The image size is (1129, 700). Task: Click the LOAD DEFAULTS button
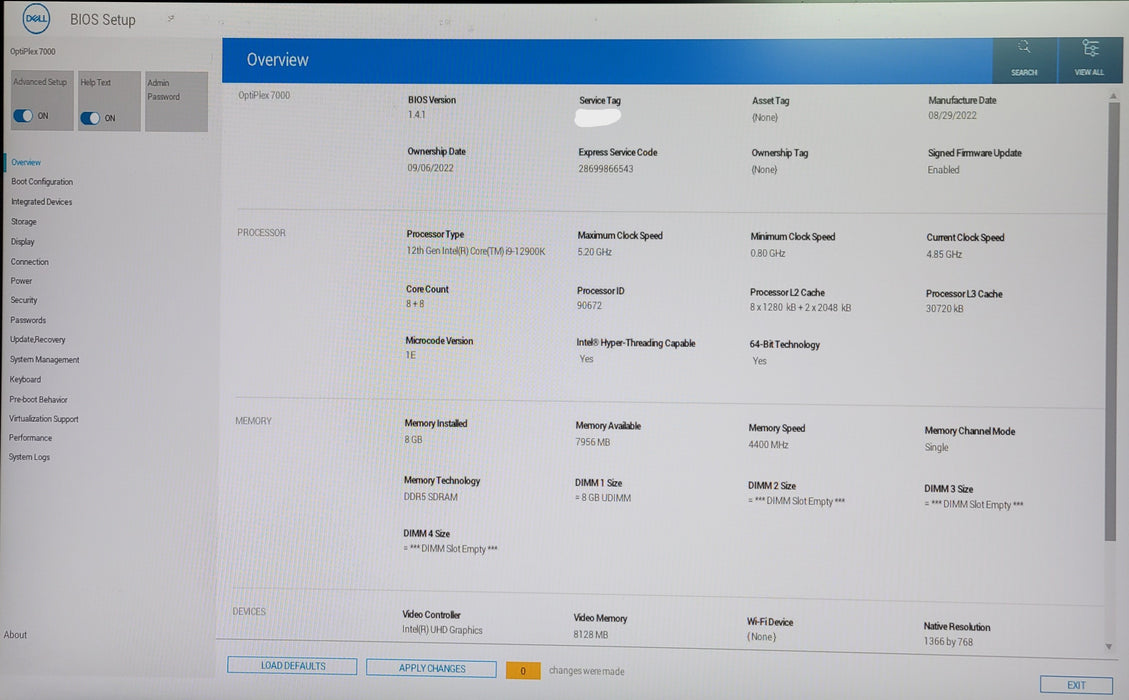pos(292,666)
